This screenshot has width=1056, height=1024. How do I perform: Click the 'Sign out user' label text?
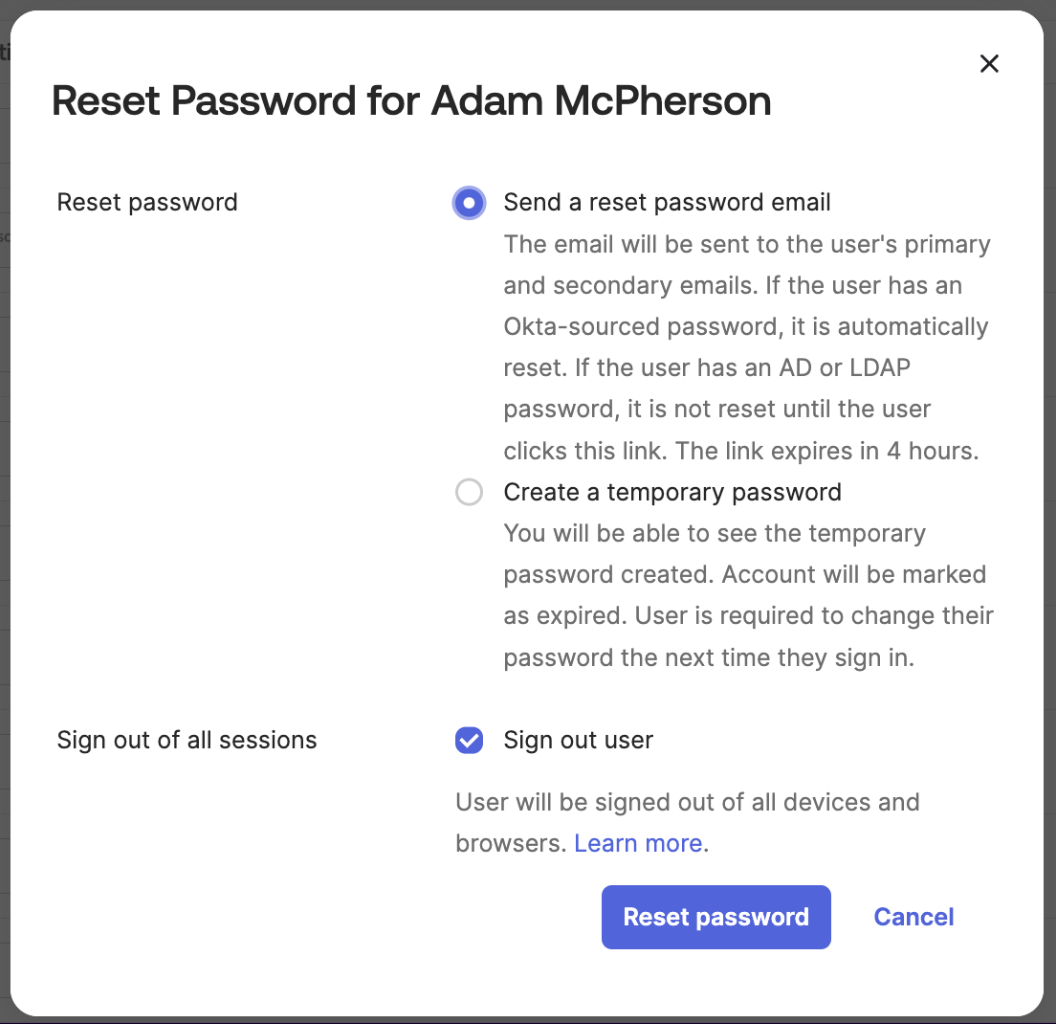(578, 740)
